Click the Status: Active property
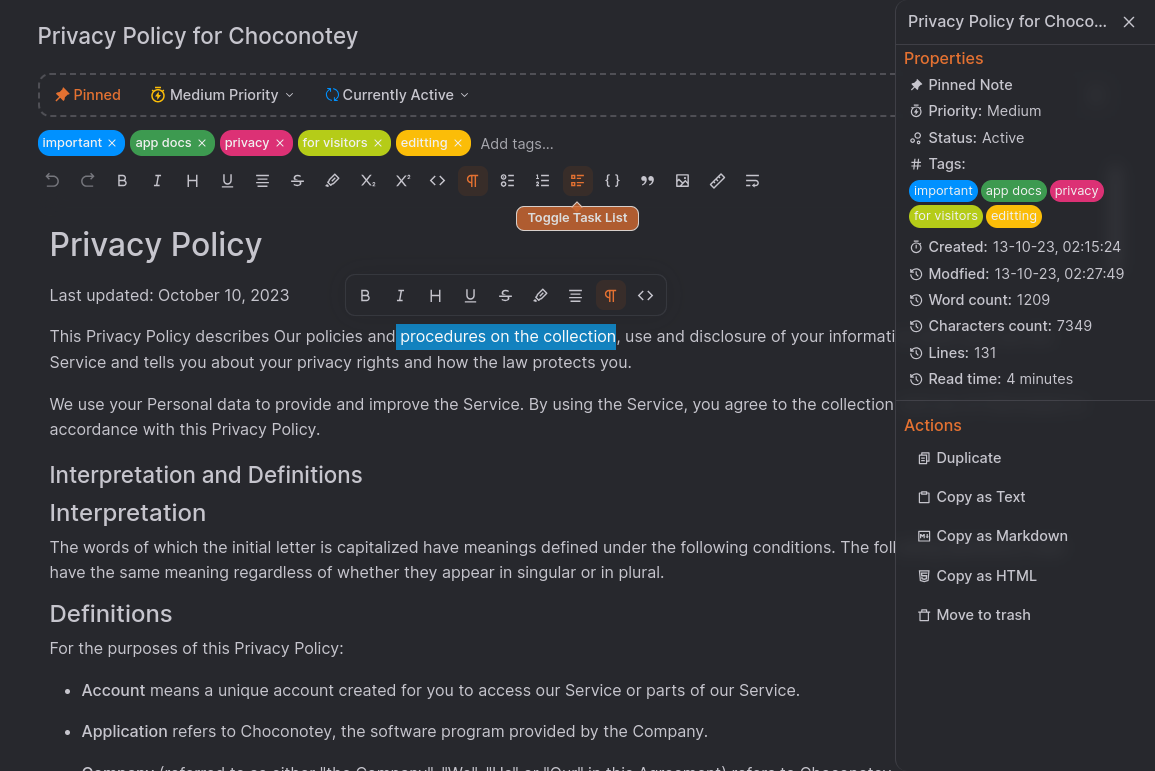1155x771 pixels. point(966,138)
